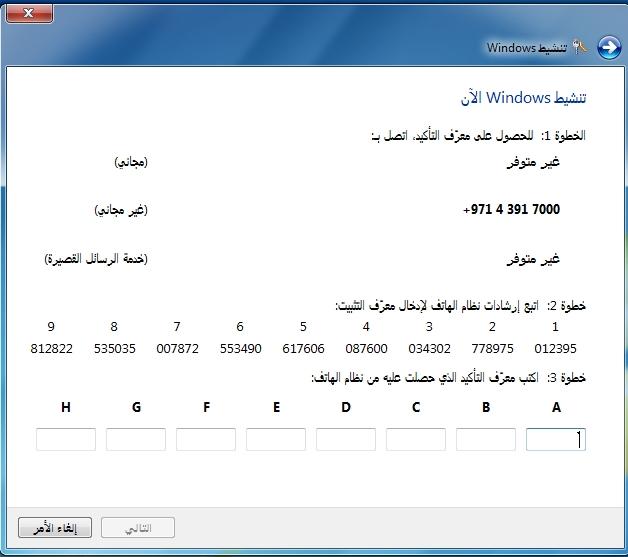
Task: Click the confirmation ID field H
Action: pyautogui.click(x=66, y=439)
